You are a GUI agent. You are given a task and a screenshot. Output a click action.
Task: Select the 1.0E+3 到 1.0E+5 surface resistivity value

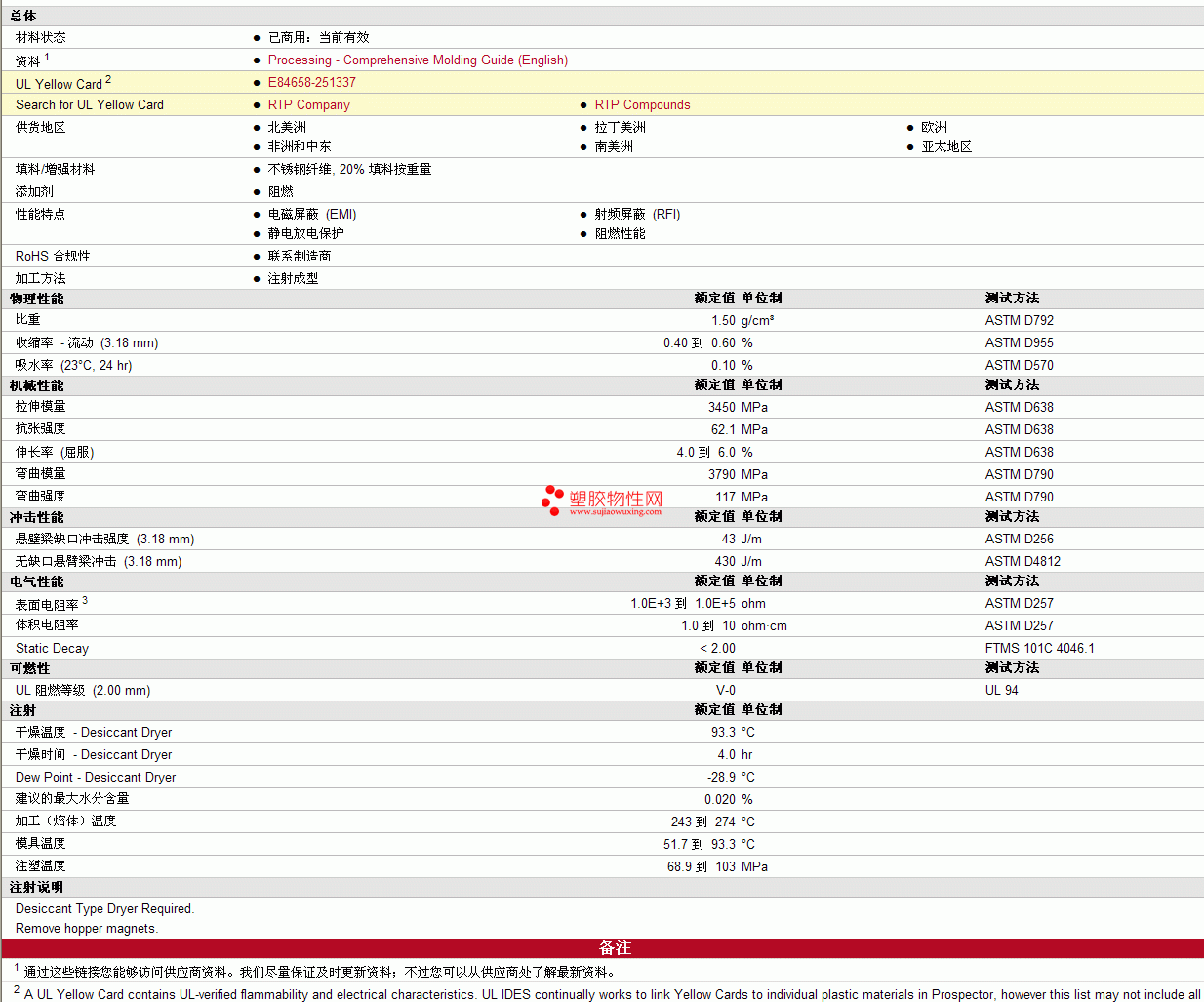tap(683, 603)
